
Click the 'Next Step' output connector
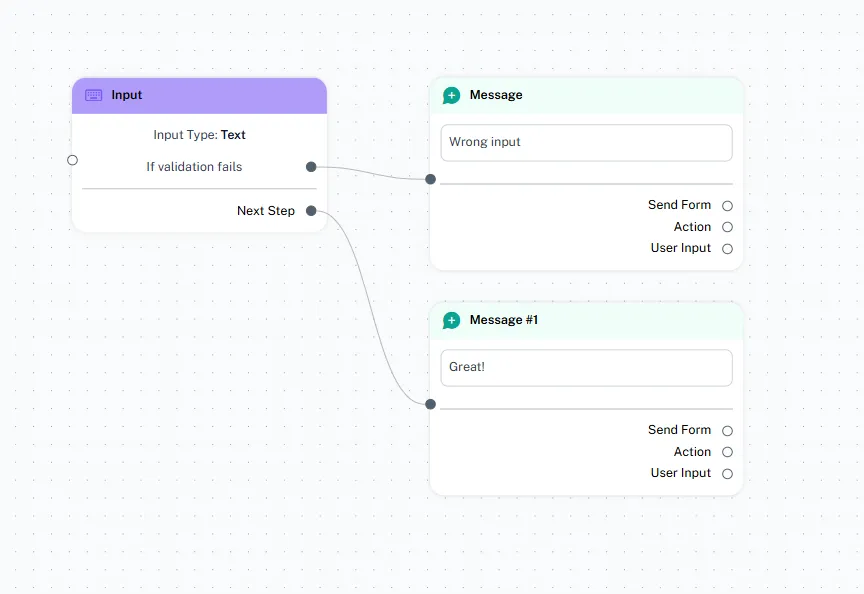click(x=311, y=211)
